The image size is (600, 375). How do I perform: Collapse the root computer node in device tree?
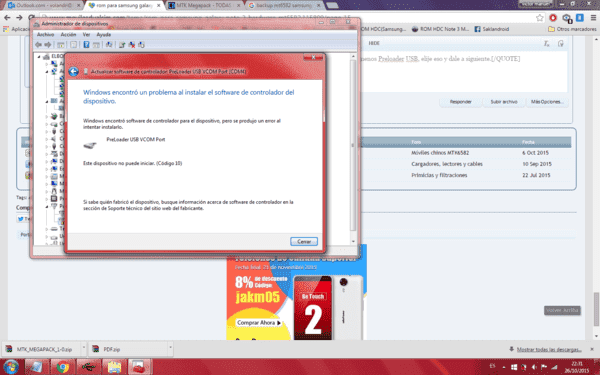pyautogui.click(x=39, y=56)
